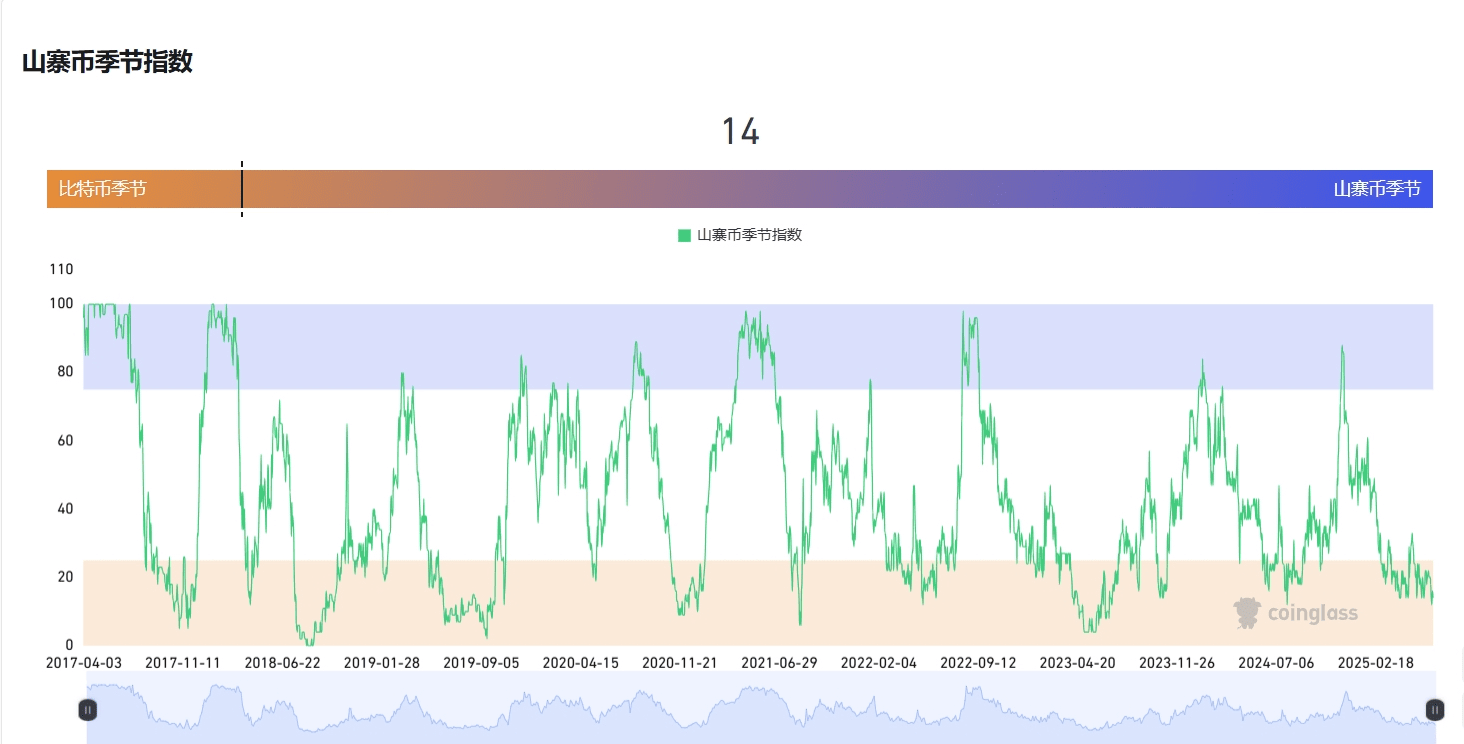The height and width of the screenshot is (744, 1464).
Task: Click the 2017-04-03 date label on the x-axis
Action: [x=84, y=663]
